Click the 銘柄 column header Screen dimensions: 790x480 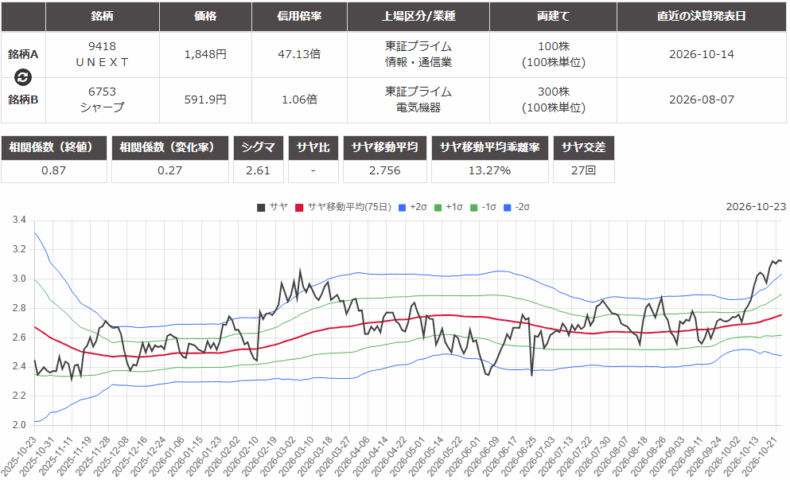[x=102, y=16]
